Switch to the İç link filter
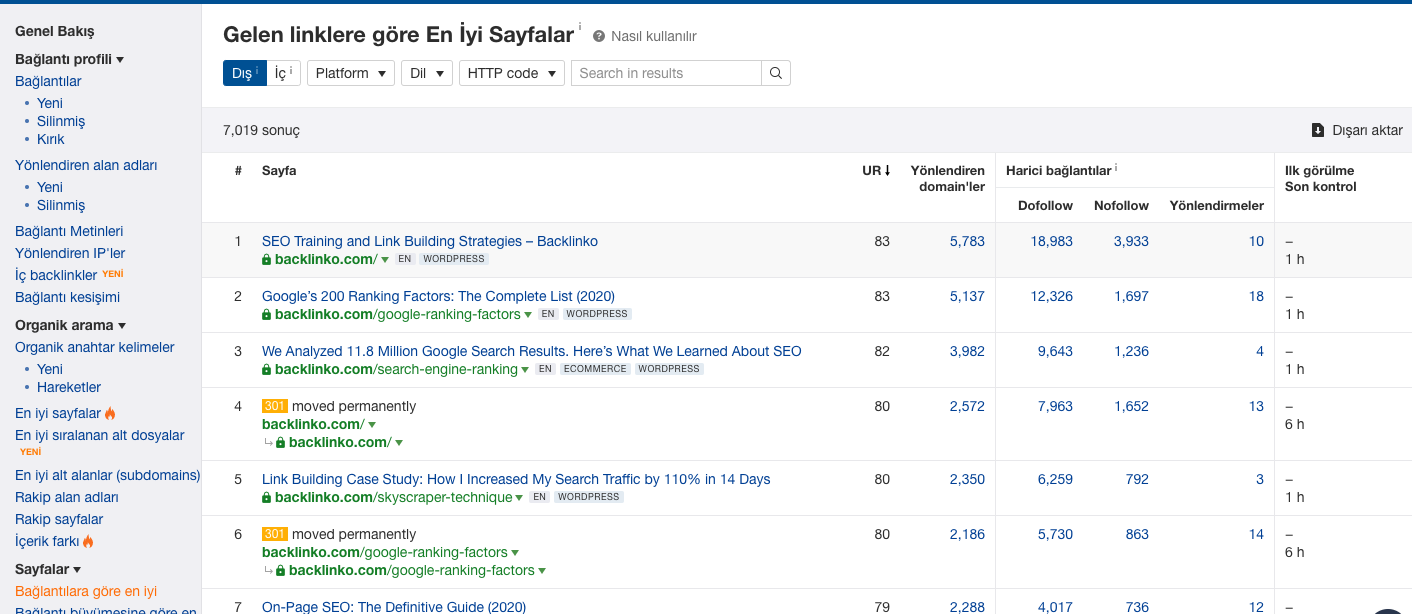 284,73
